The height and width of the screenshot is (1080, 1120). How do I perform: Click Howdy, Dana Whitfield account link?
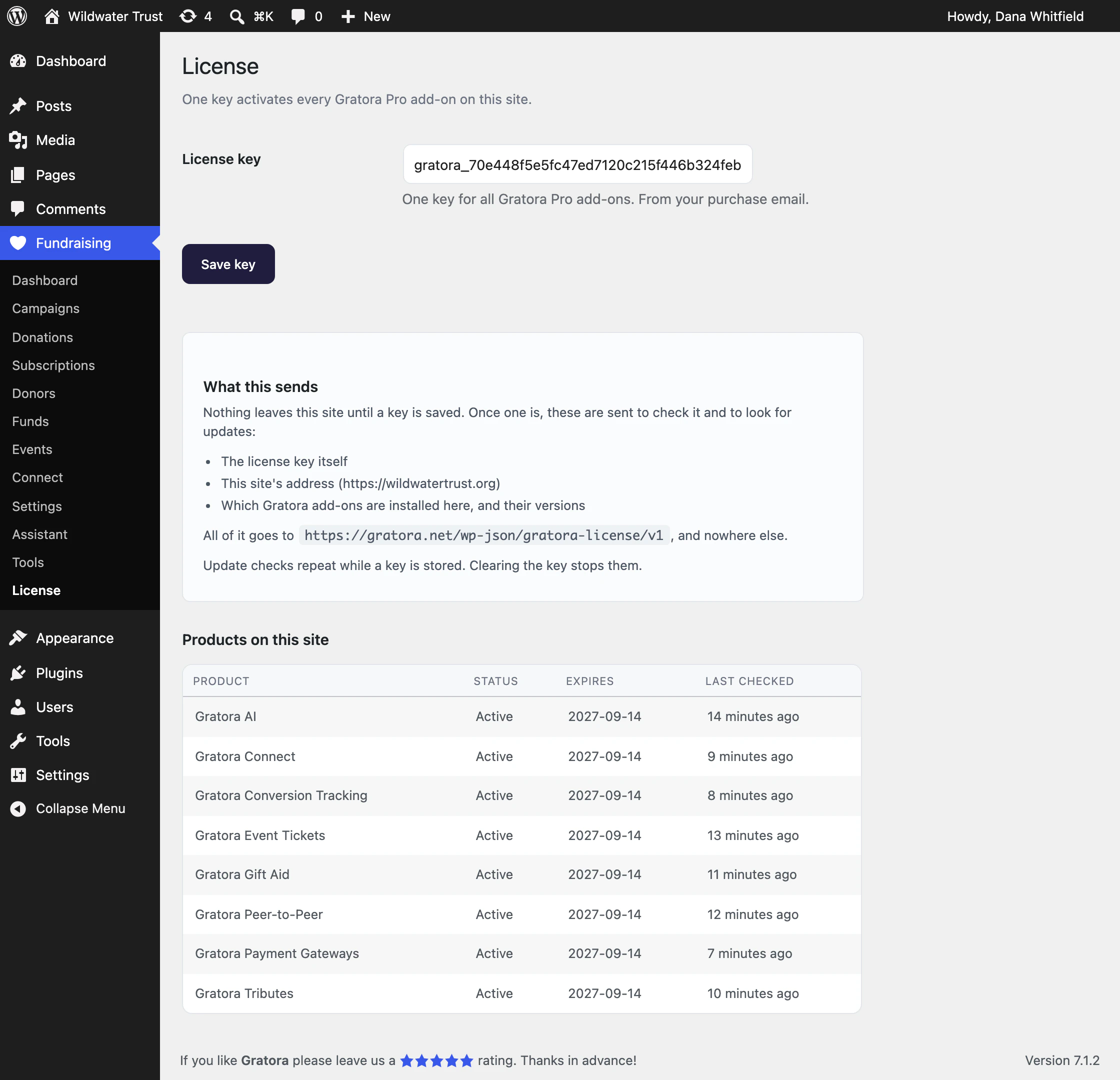click(1015, 16)
